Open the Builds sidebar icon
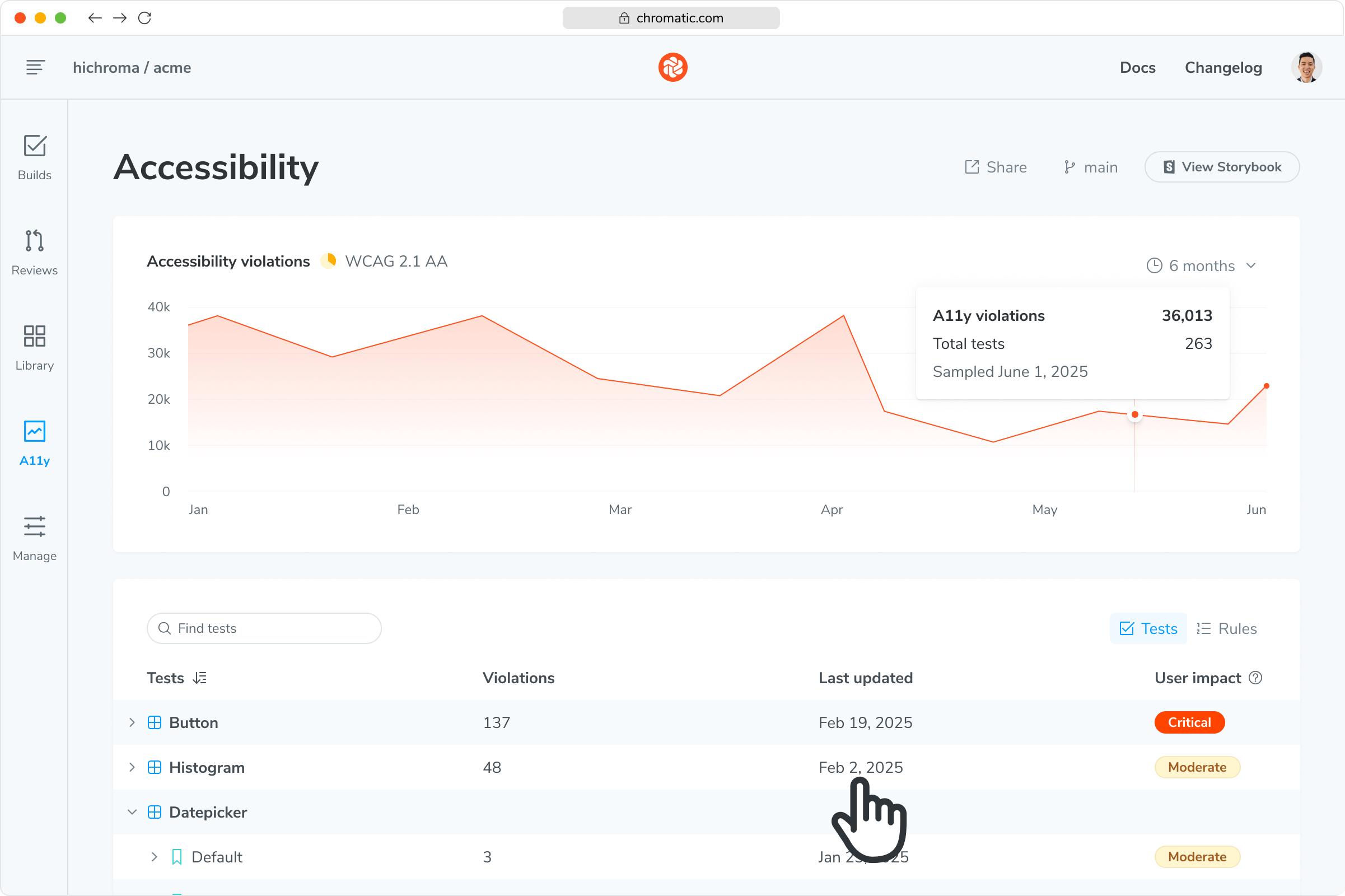This screenshot has height=896, width=1345. pyautogui.click(x=34, y=146)
